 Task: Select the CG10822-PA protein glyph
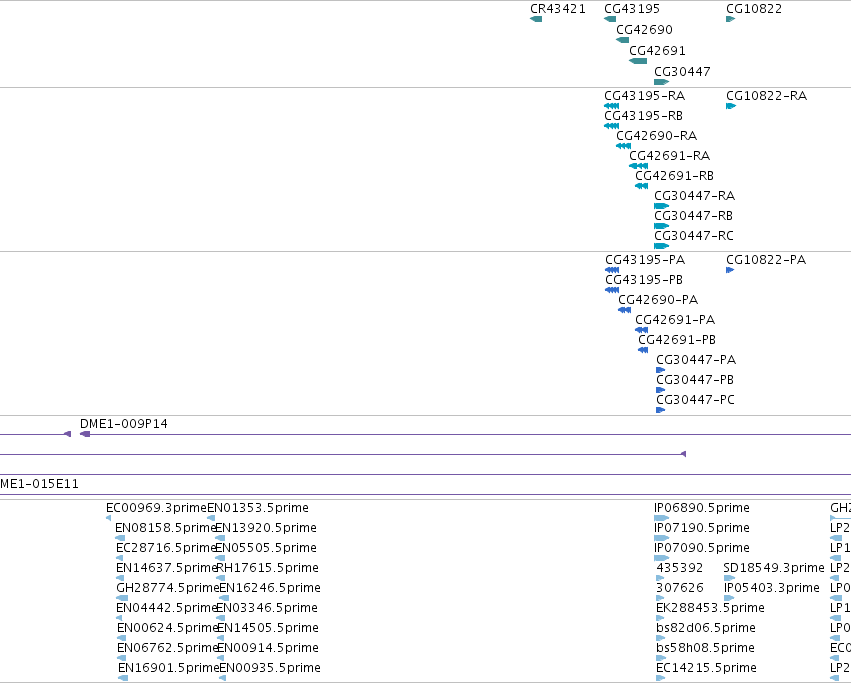pyautogui.click(x=730, y=270)
